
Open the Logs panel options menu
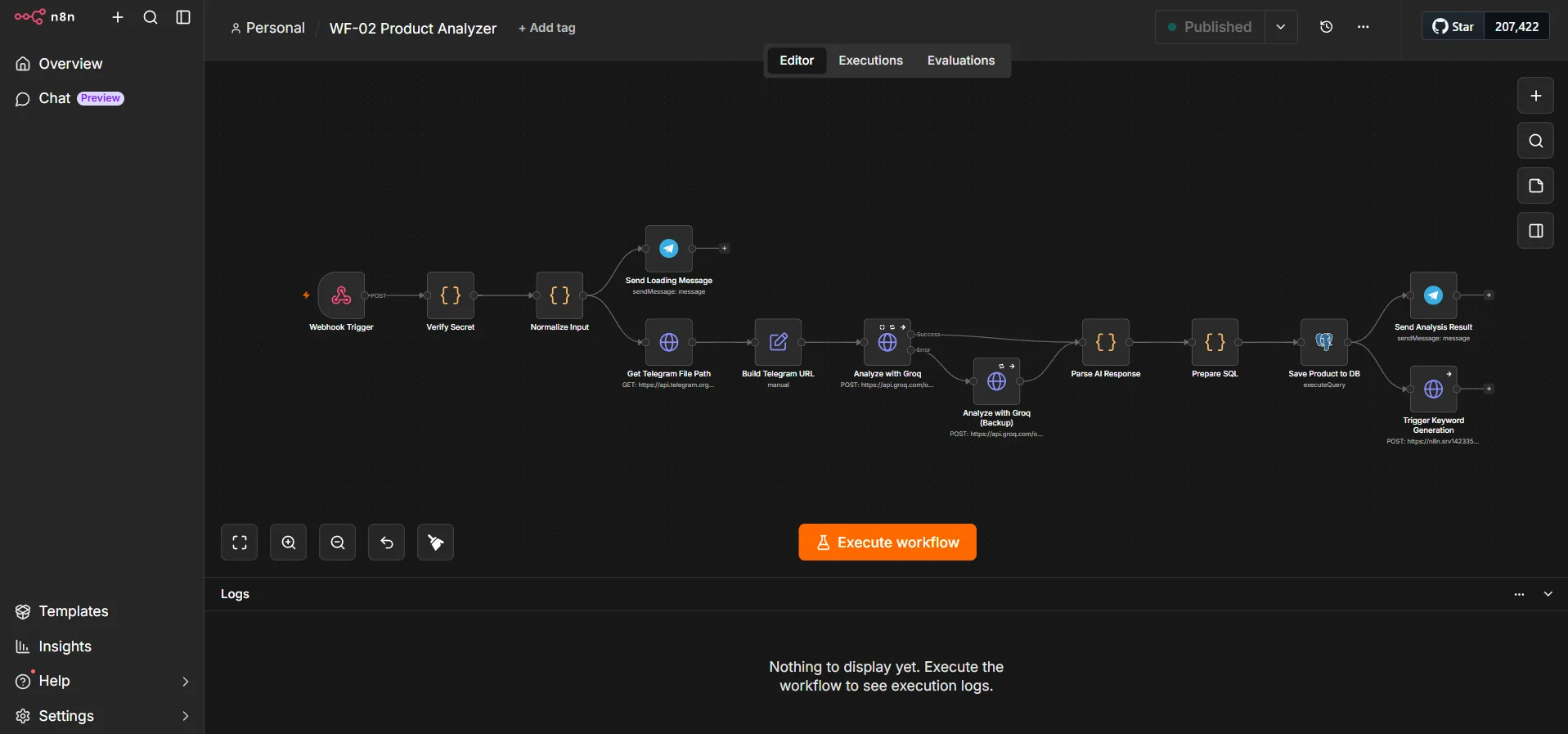click(1519, 594)
